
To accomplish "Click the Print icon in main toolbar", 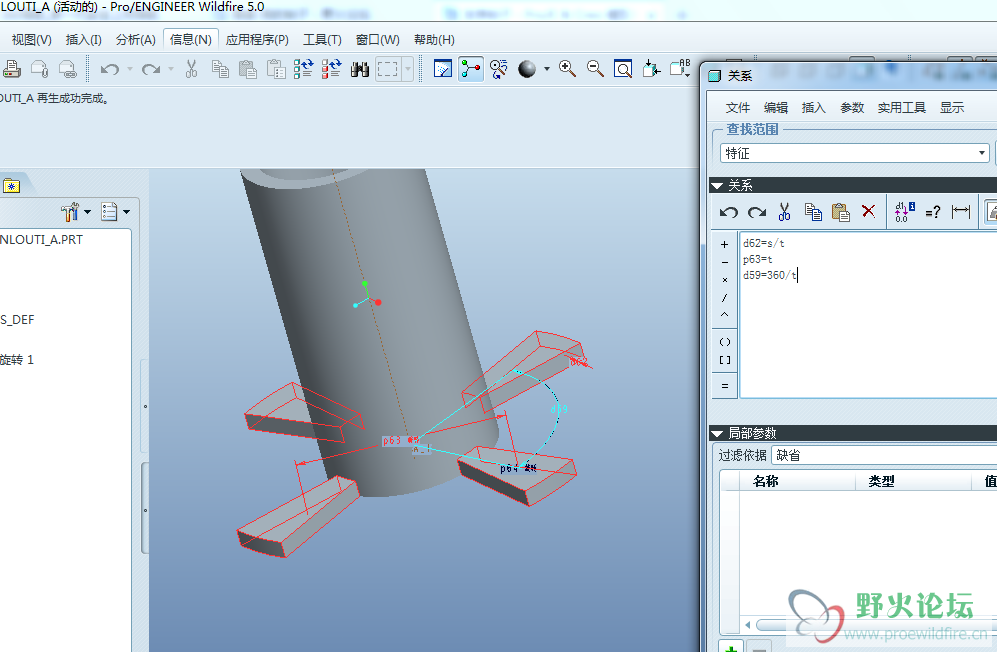I will tap(12, 69).
